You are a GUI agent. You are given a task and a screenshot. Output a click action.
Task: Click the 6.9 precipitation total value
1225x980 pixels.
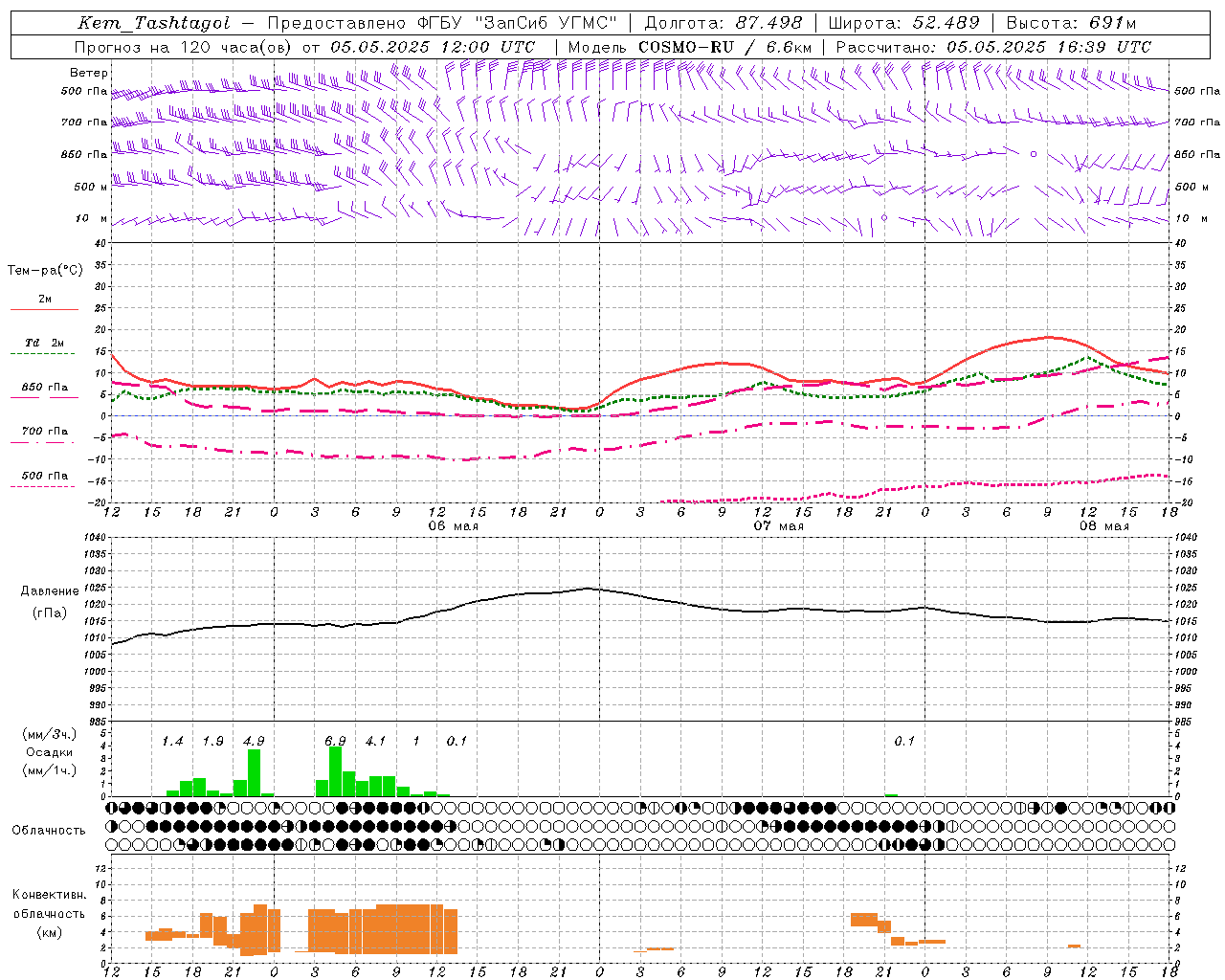pyautogui.click(x=335, y=742)
